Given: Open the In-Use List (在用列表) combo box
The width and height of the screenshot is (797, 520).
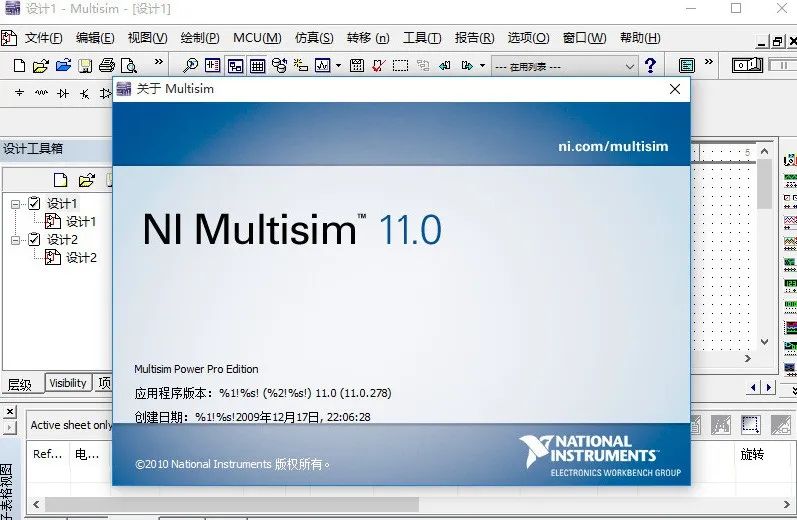Looking at the screenshot, I should point(565,67).
